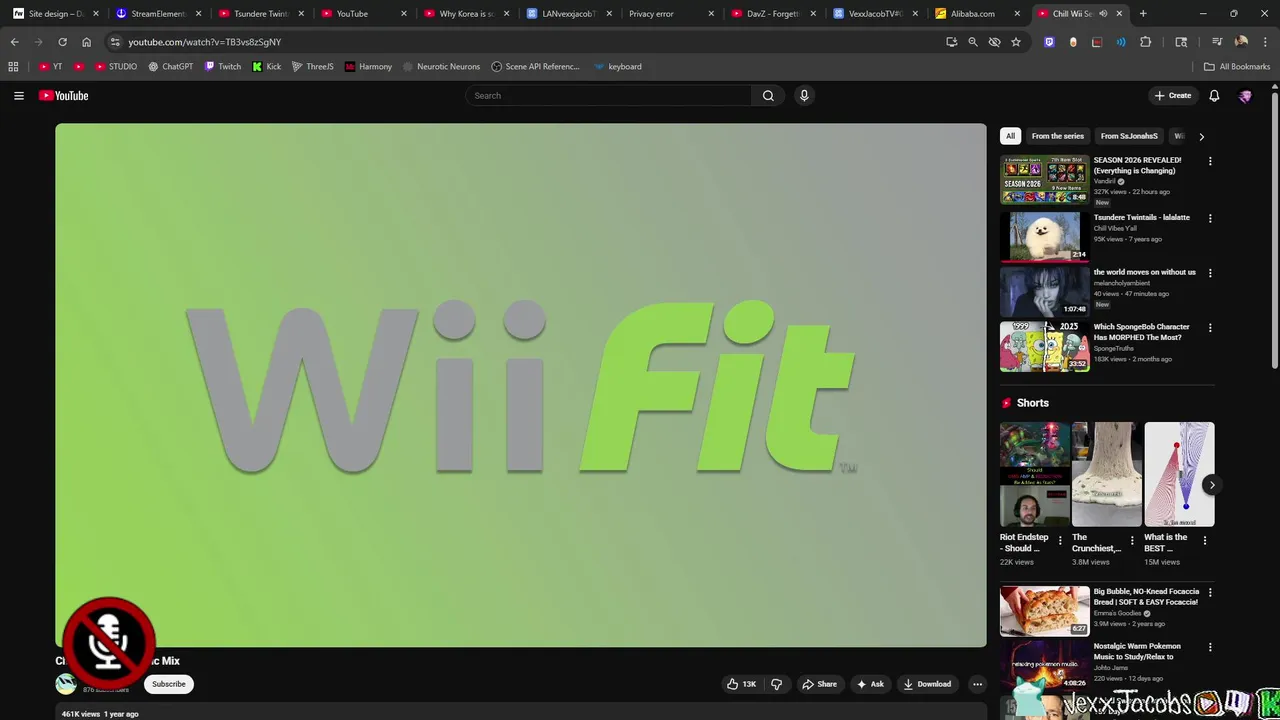1280x720 pixels.
Task: Open options for the world moves on video
Action: click(x=1210, y=273)
